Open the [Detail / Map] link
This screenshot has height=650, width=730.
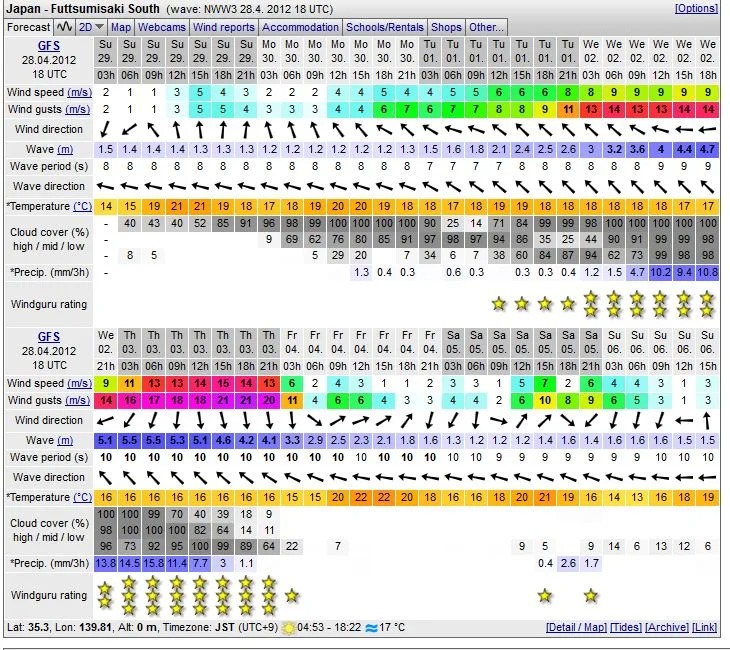click(x=576, y=627)
